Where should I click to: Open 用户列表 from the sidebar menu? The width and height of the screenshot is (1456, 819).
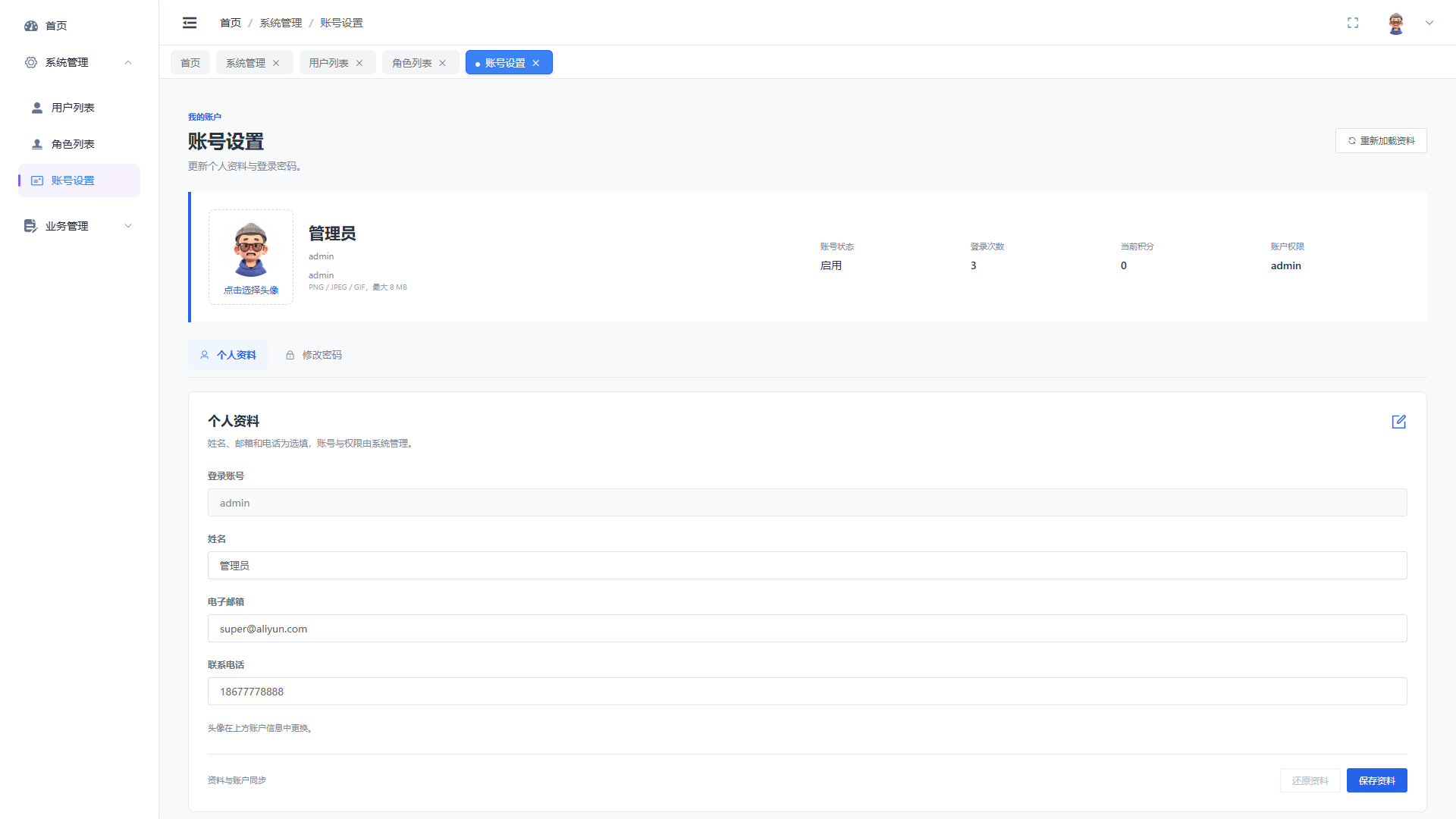point(79,108)
